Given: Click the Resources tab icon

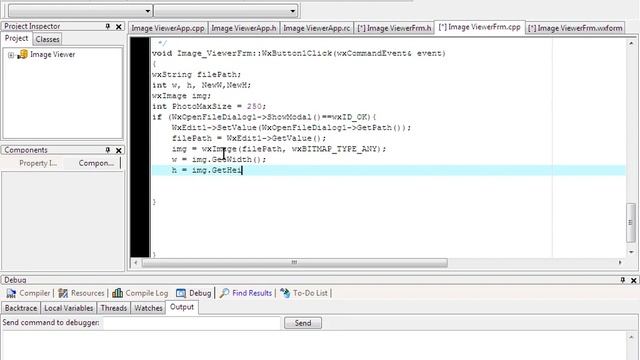Looking at the screenshot, I should pyautogui.click(x=63, y=293).
